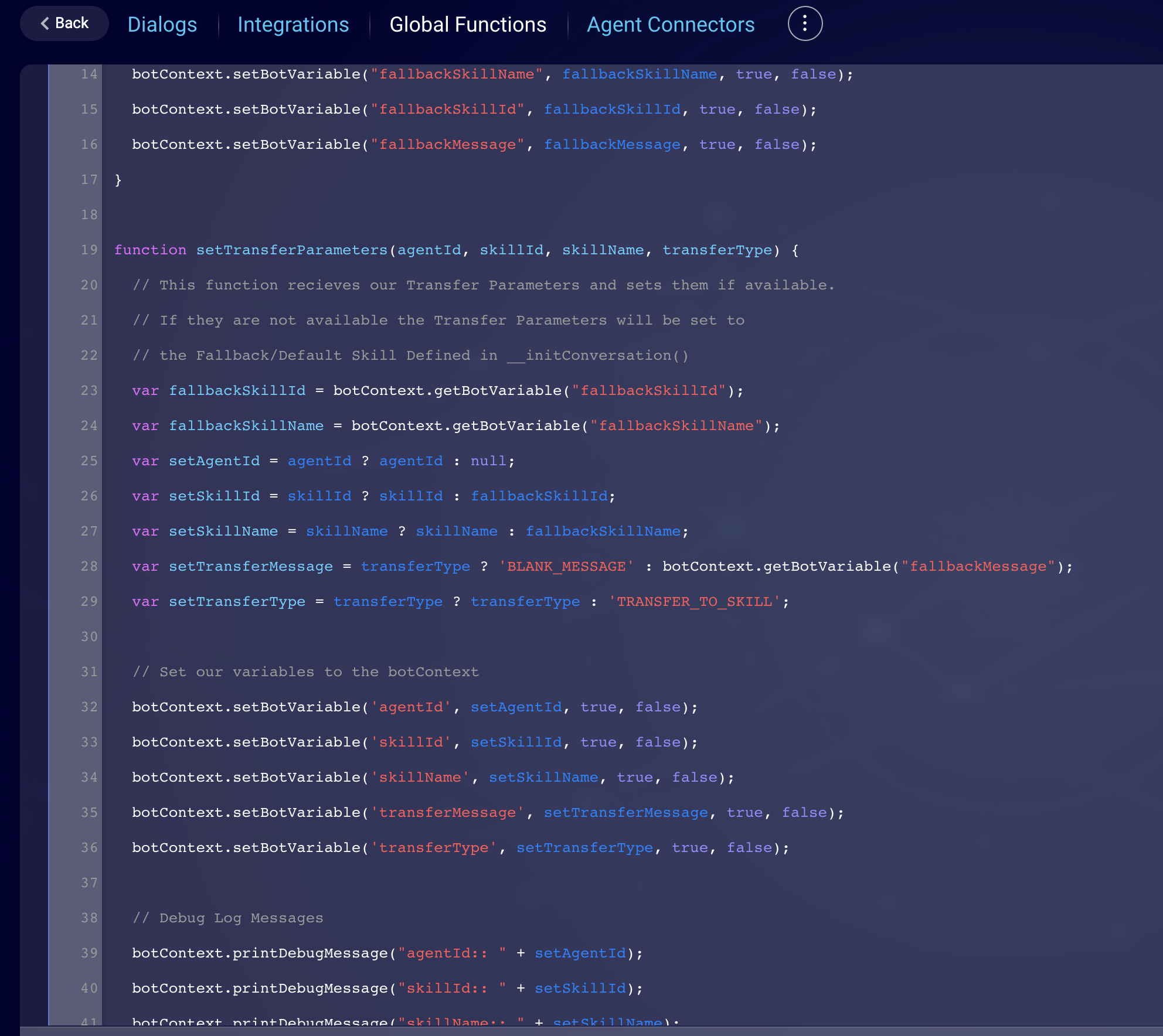Click the transferType parameter on line 19
Screen dimensions: 1163x1036
(x=717, y=250)
